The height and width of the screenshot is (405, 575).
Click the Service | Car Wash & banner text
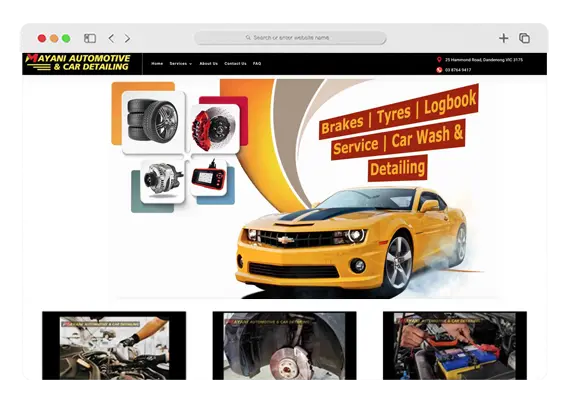398,140
